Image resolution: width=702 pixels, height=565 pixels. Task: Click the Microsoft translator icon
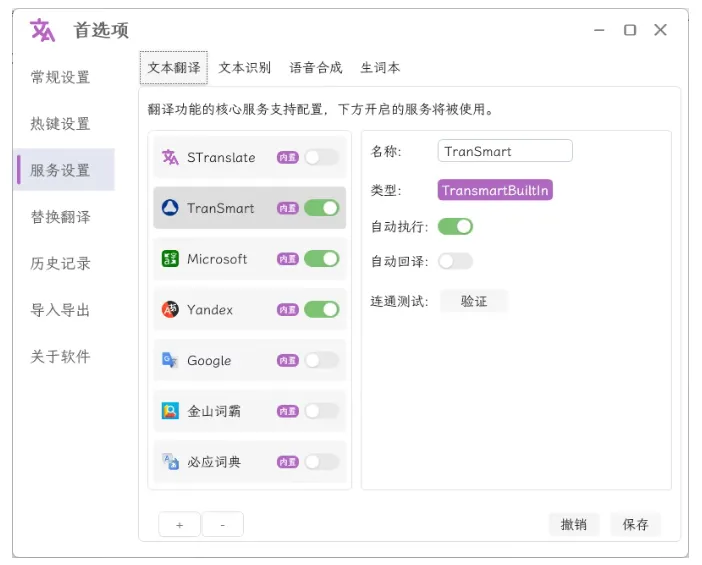click(170, 259)
